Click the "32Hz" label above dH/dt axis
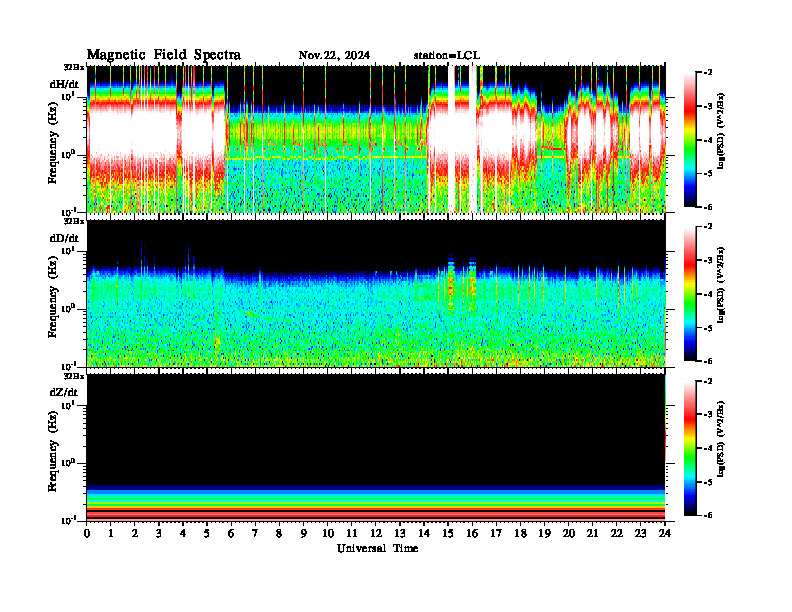This screenshot has height=612, width=792. coord(74,67)
